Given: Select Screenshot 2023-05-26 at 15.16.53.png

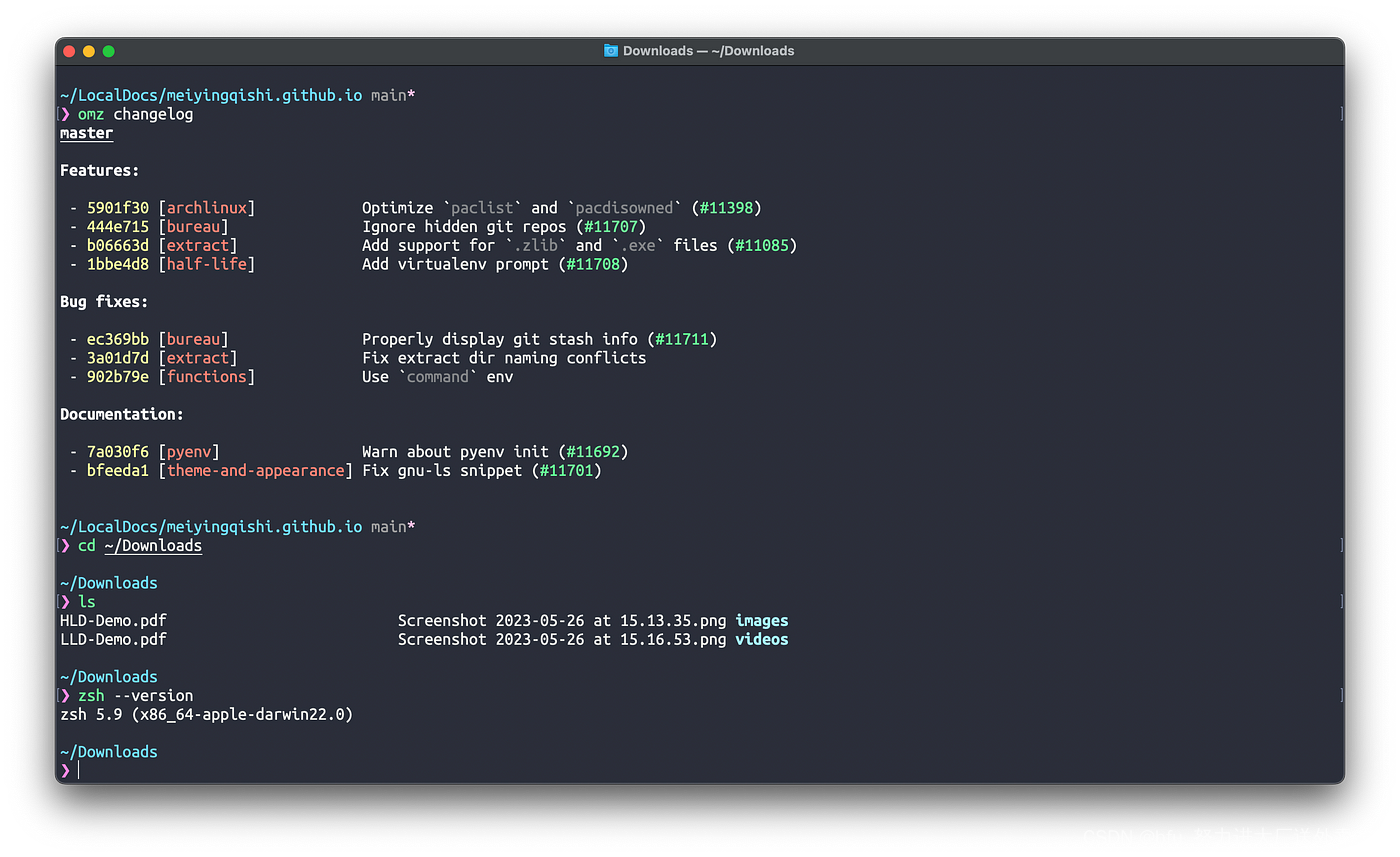Looking at the screenshot, I should 562,640.
